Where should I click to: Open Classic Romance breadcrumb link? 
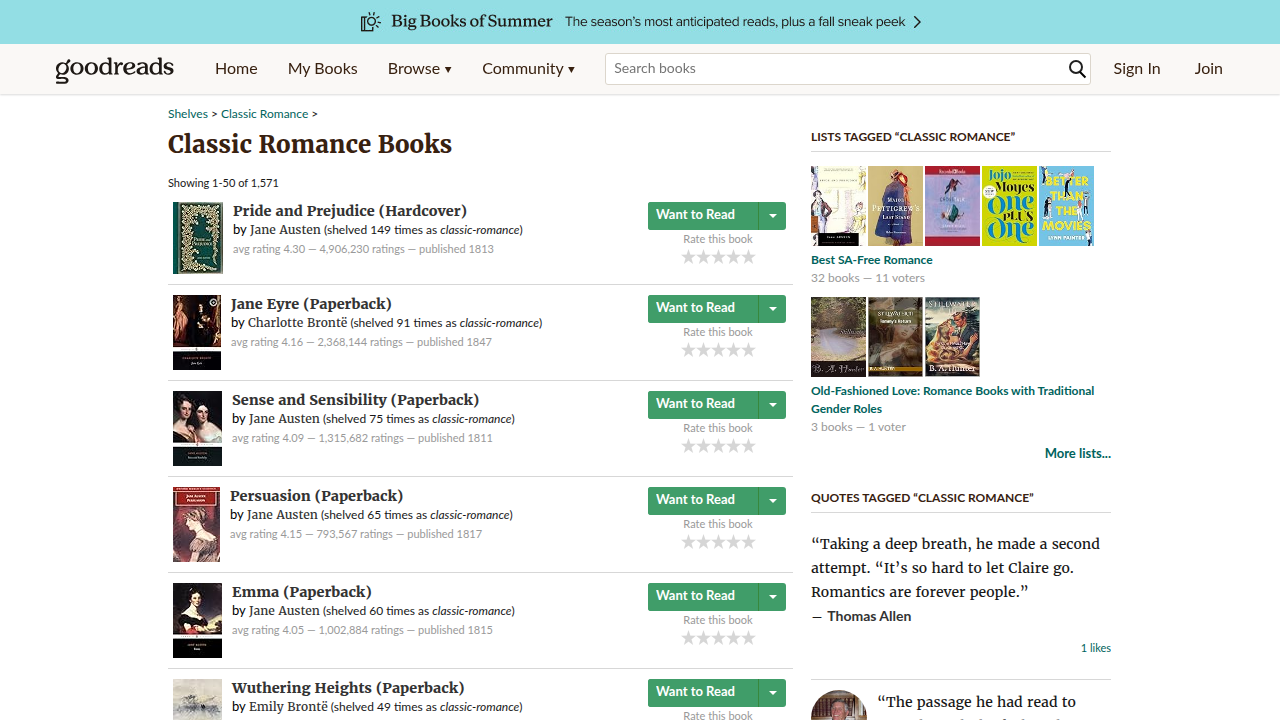(264, 114)
